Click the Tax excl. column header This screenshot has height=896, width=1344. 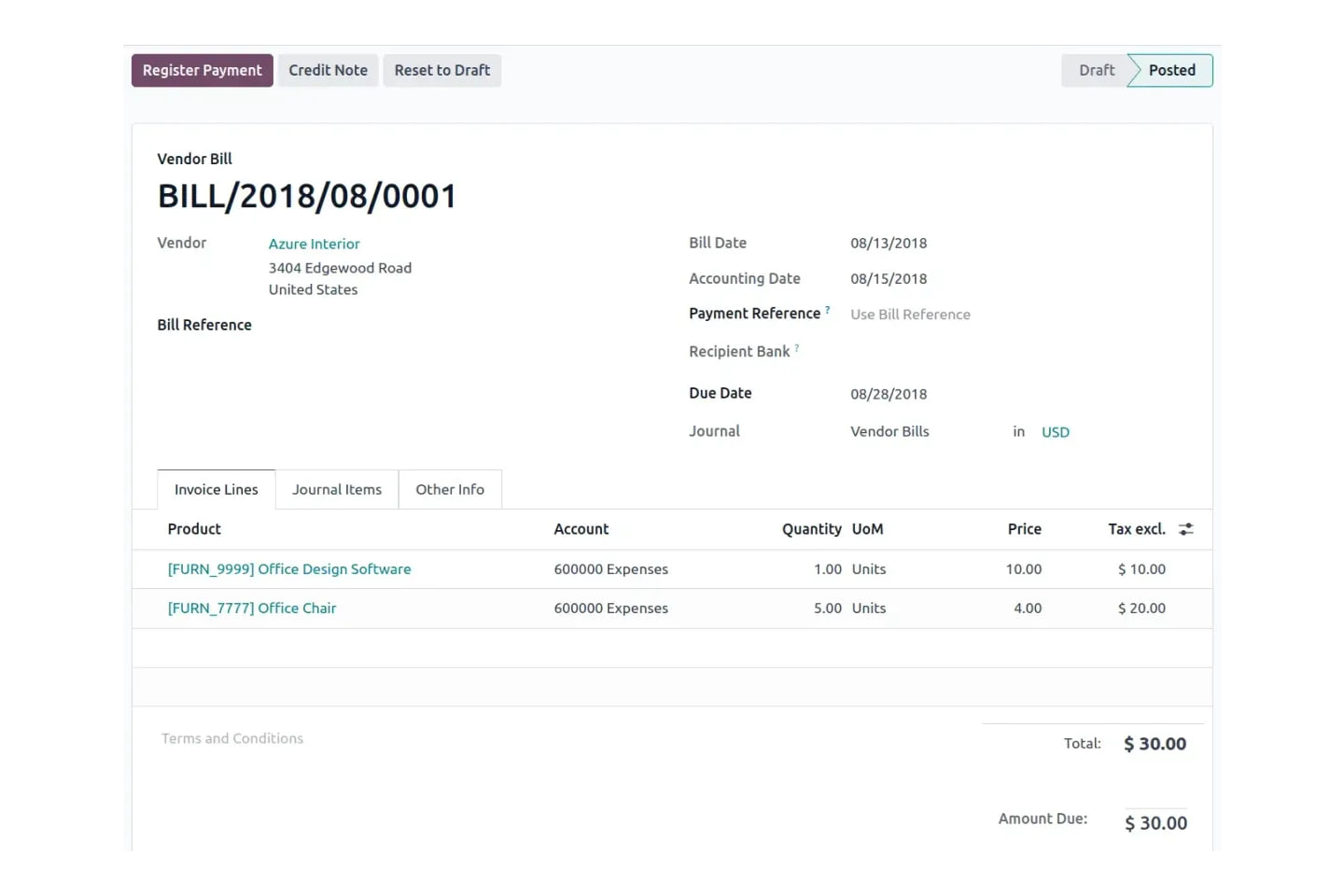(1137, 529)
